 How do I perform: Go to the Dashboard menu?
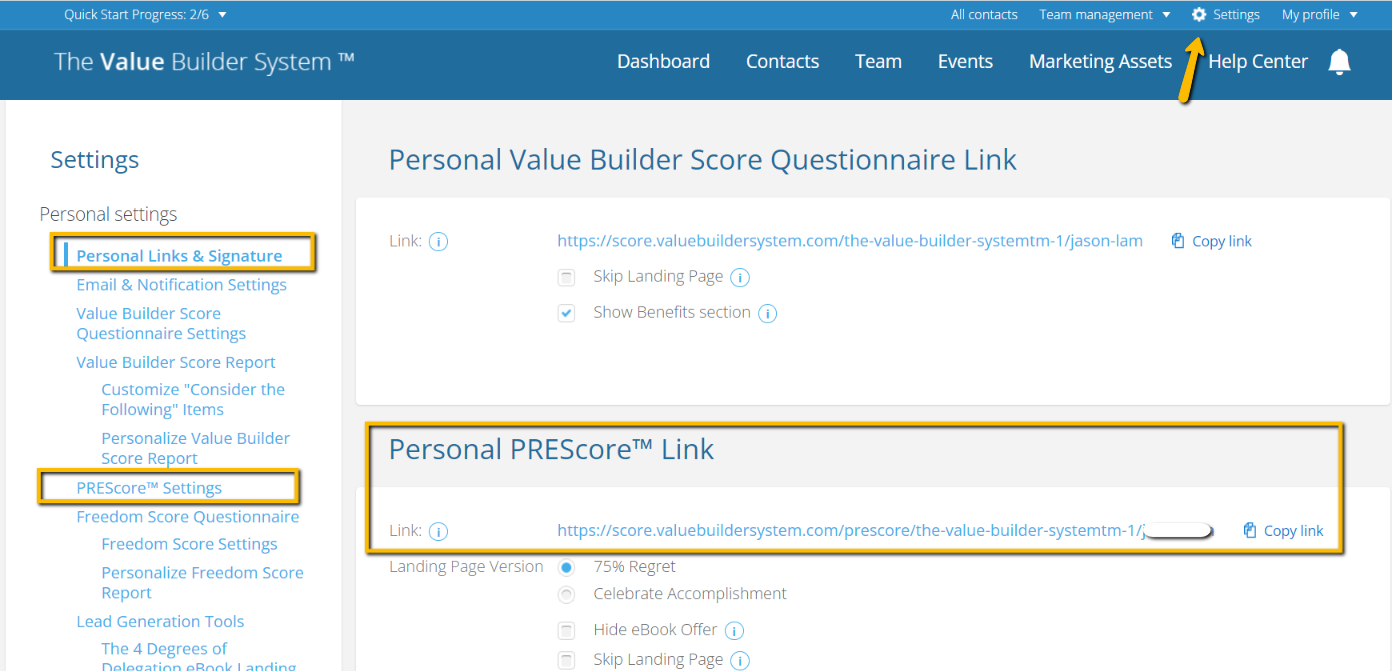point(663,62)
